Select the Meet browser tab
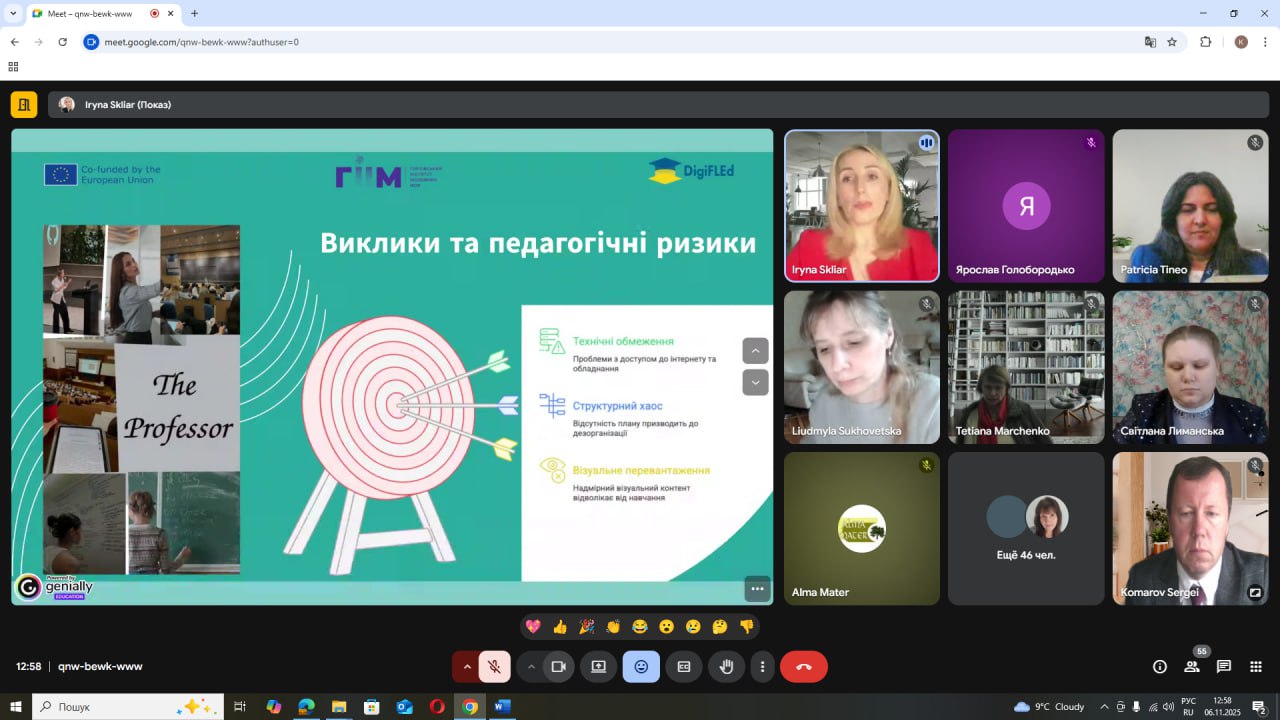The image size is (1280, 720). click(x=88, y=14)
